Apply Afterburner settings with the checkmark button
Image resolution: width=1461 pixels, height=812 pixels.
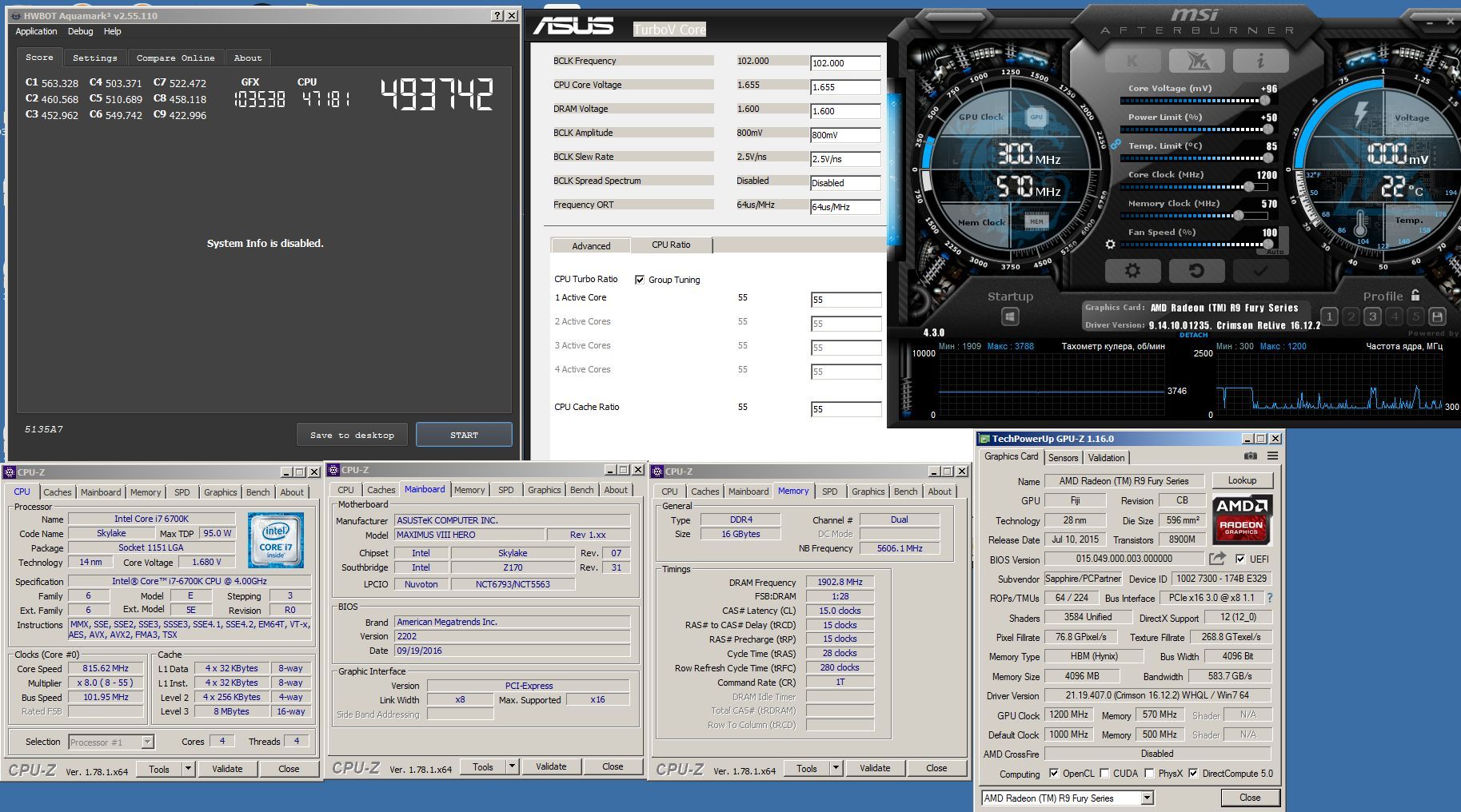coord(1260,271)
